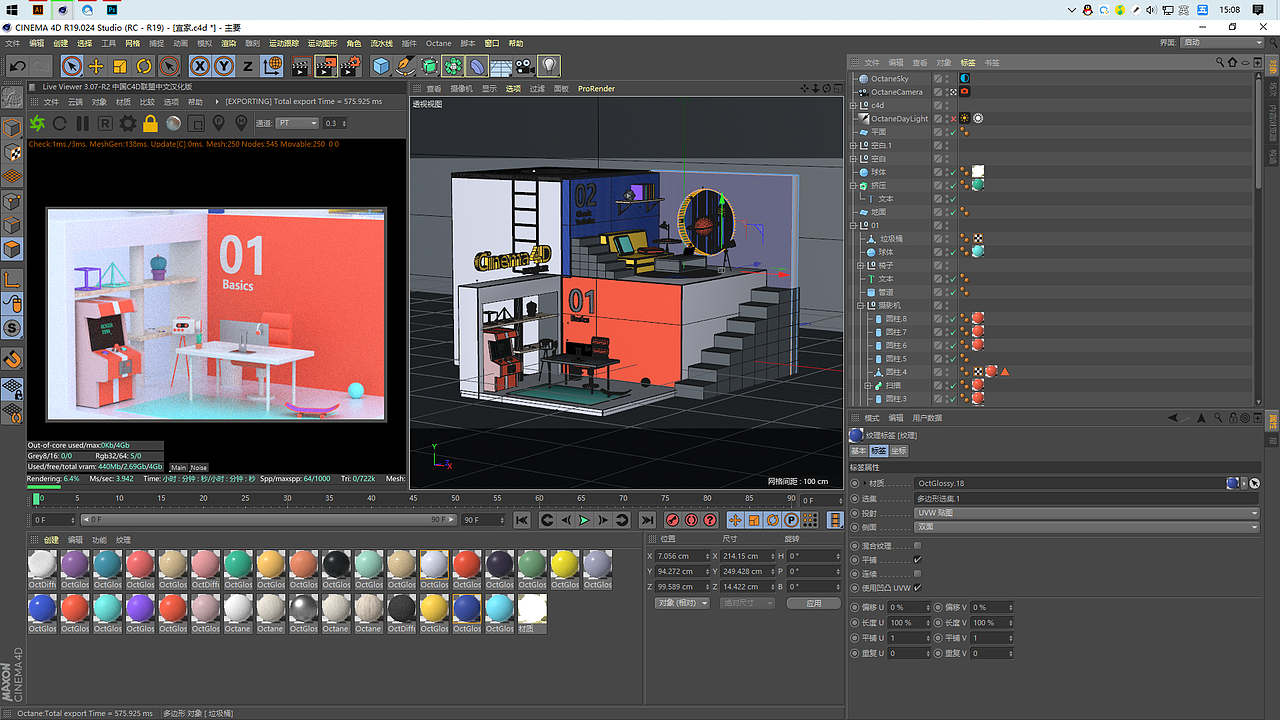This screenshot has height=720, width=1280.
Task: Click the Play Forward button on timeline
Action: point(584,520)
